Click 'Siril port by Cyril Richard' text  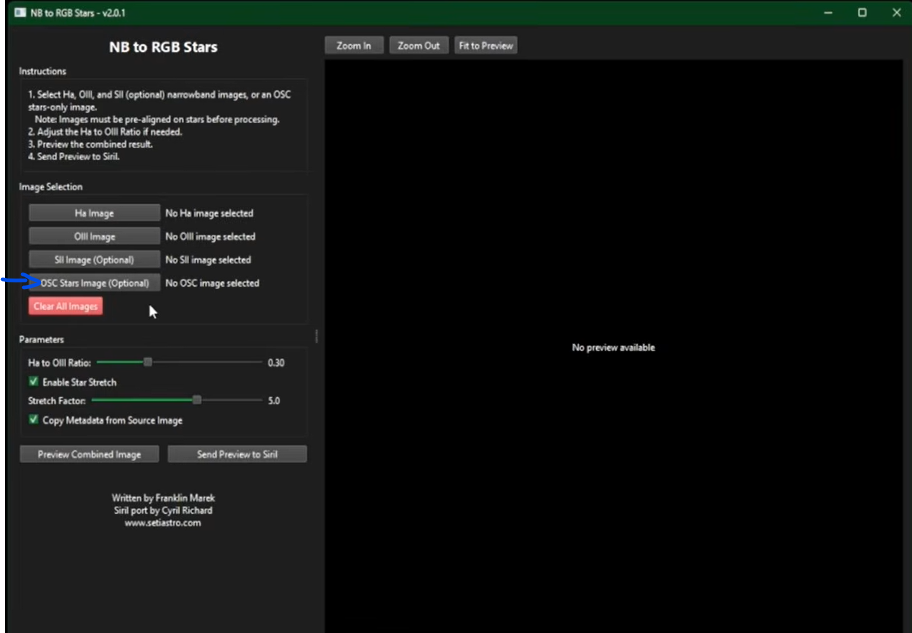(163, 510)
